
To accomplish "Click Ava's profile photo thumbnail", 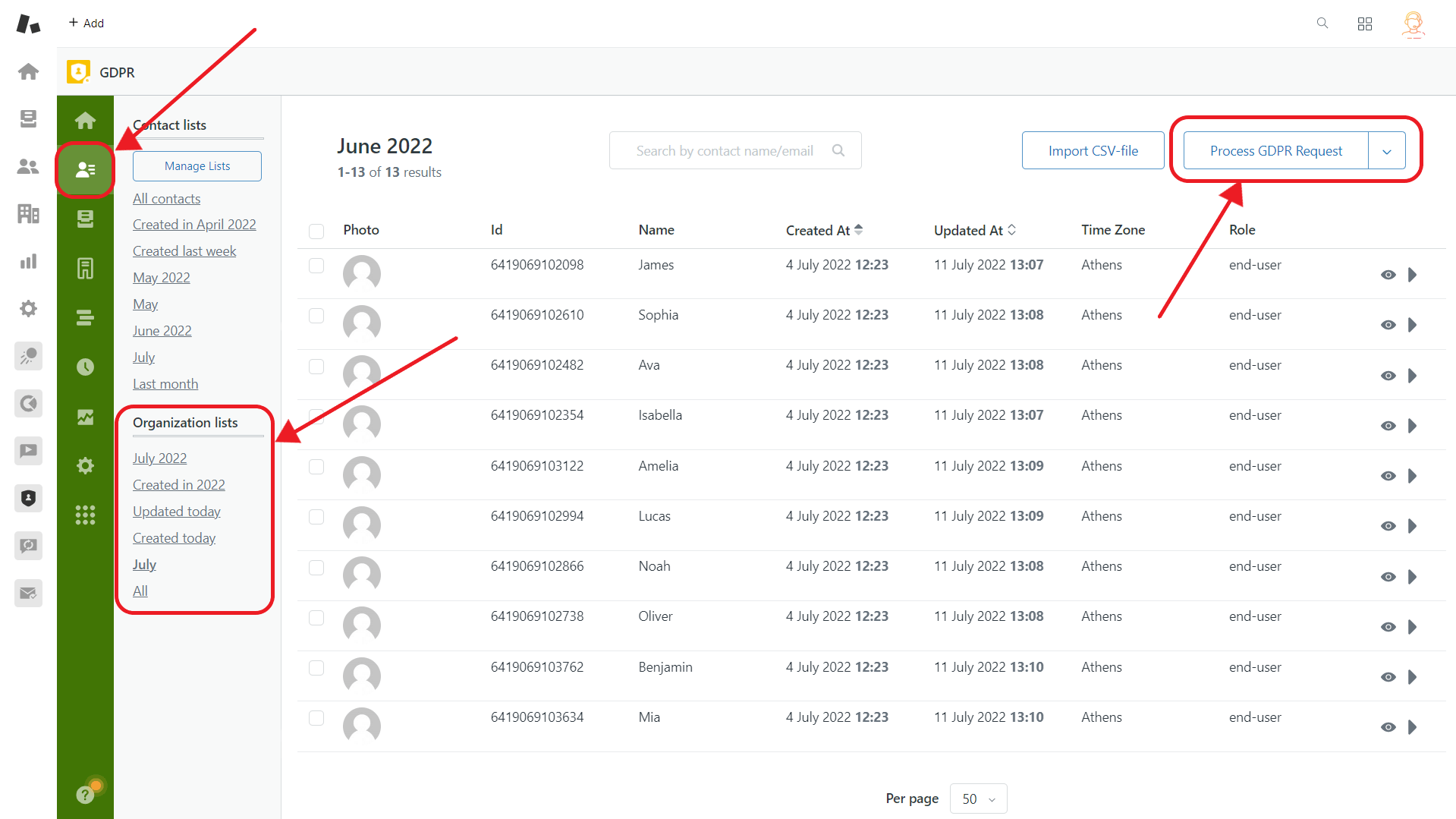I will point(362,373).
